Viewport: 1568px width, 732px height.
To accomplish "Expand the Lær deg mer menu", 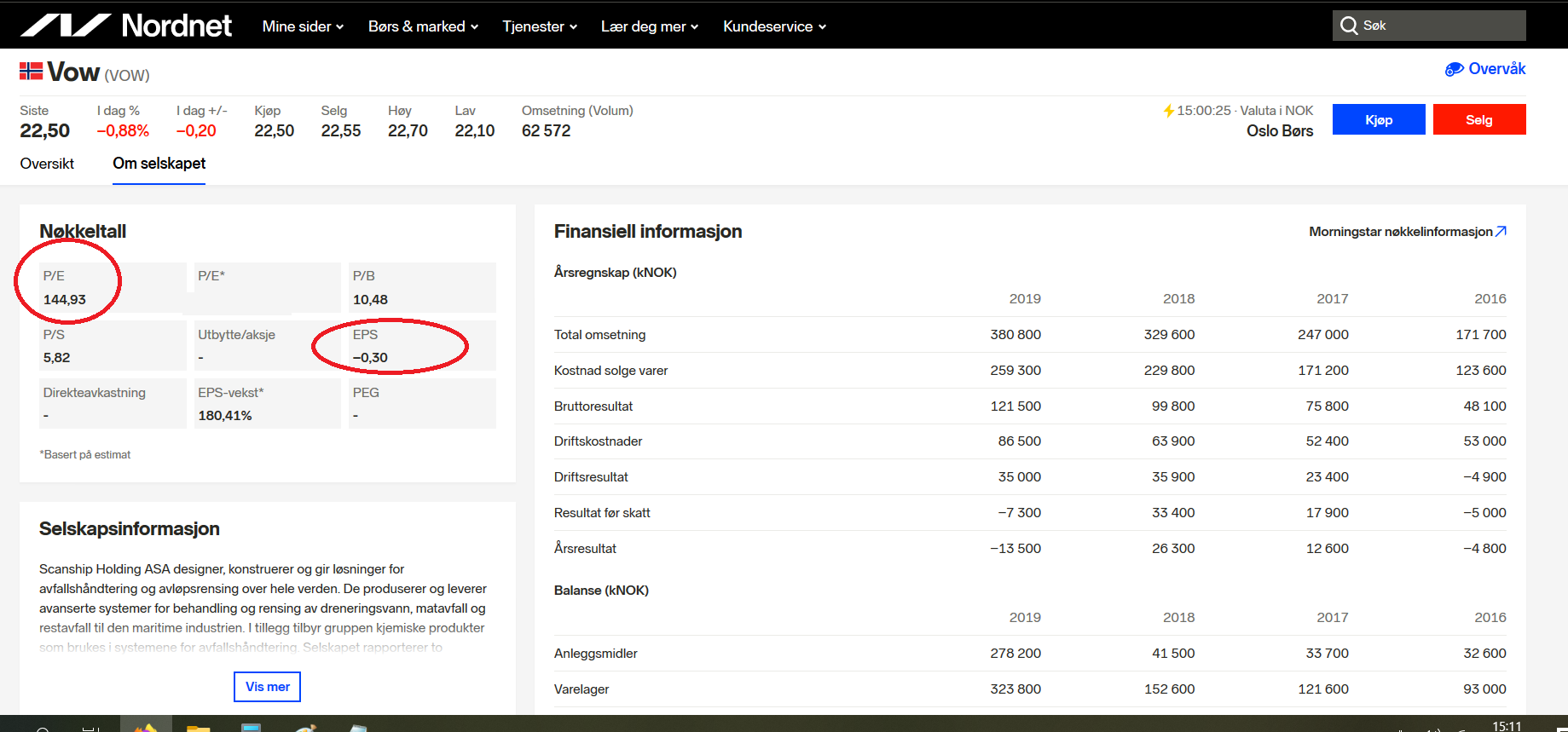I will coord(650,26).
